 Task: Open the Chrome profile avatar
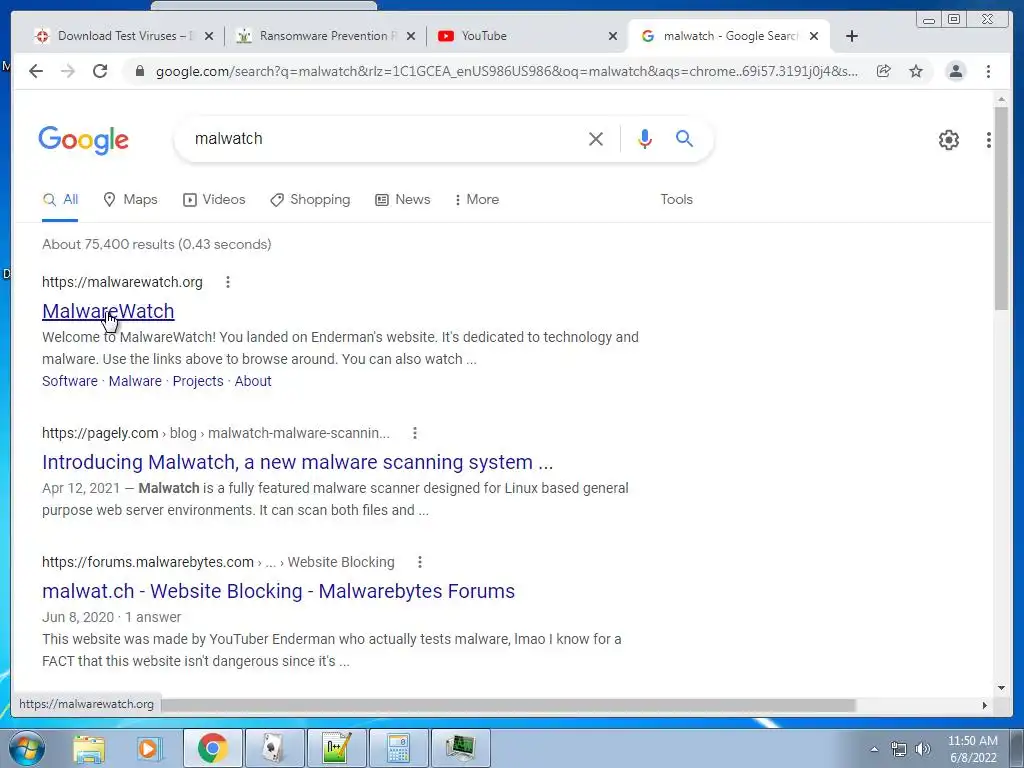pyautogui.click(x=955, y=71)
